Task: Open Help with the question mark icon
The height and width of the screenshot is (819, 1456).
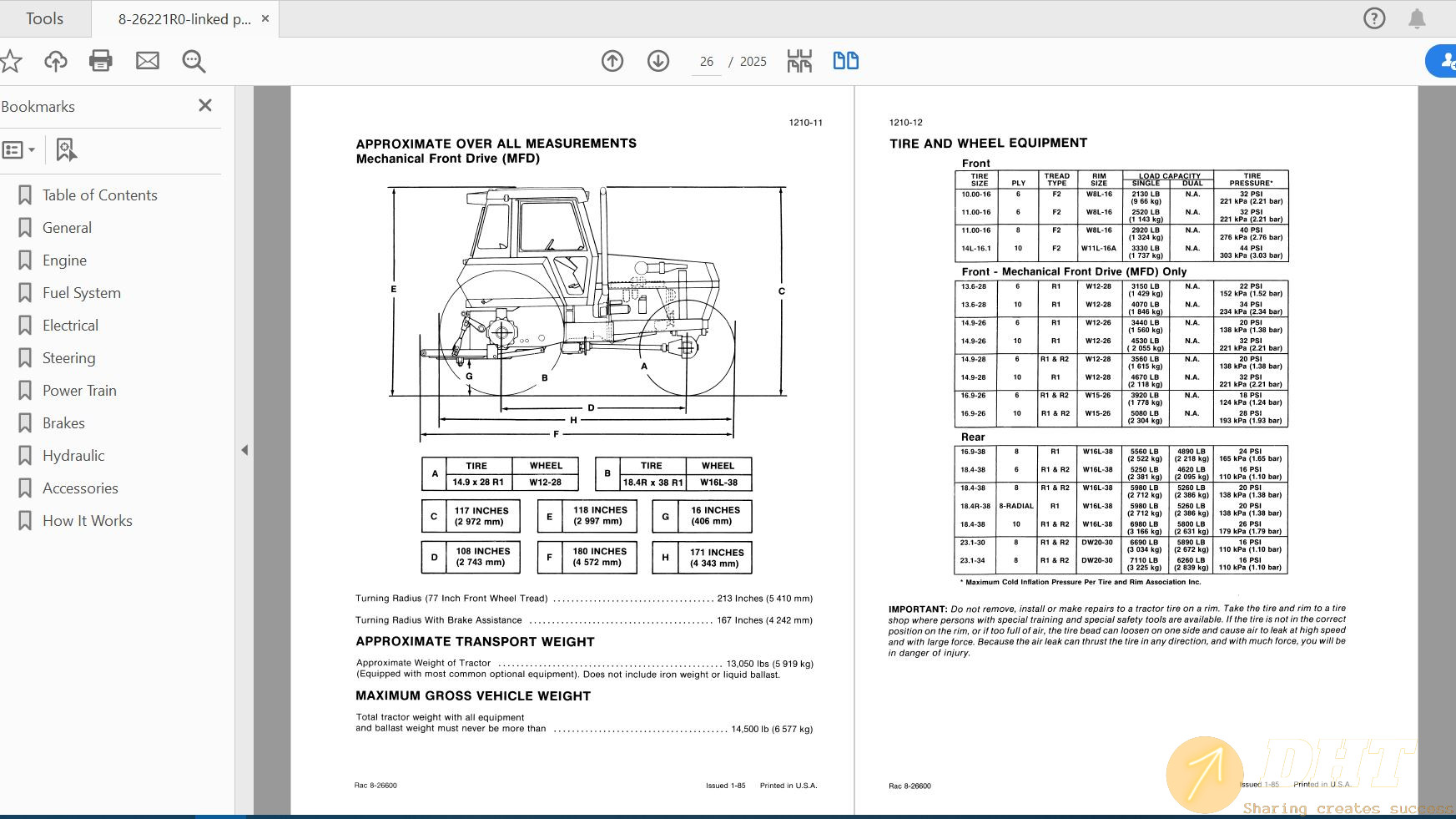Action: [1373, 18]
